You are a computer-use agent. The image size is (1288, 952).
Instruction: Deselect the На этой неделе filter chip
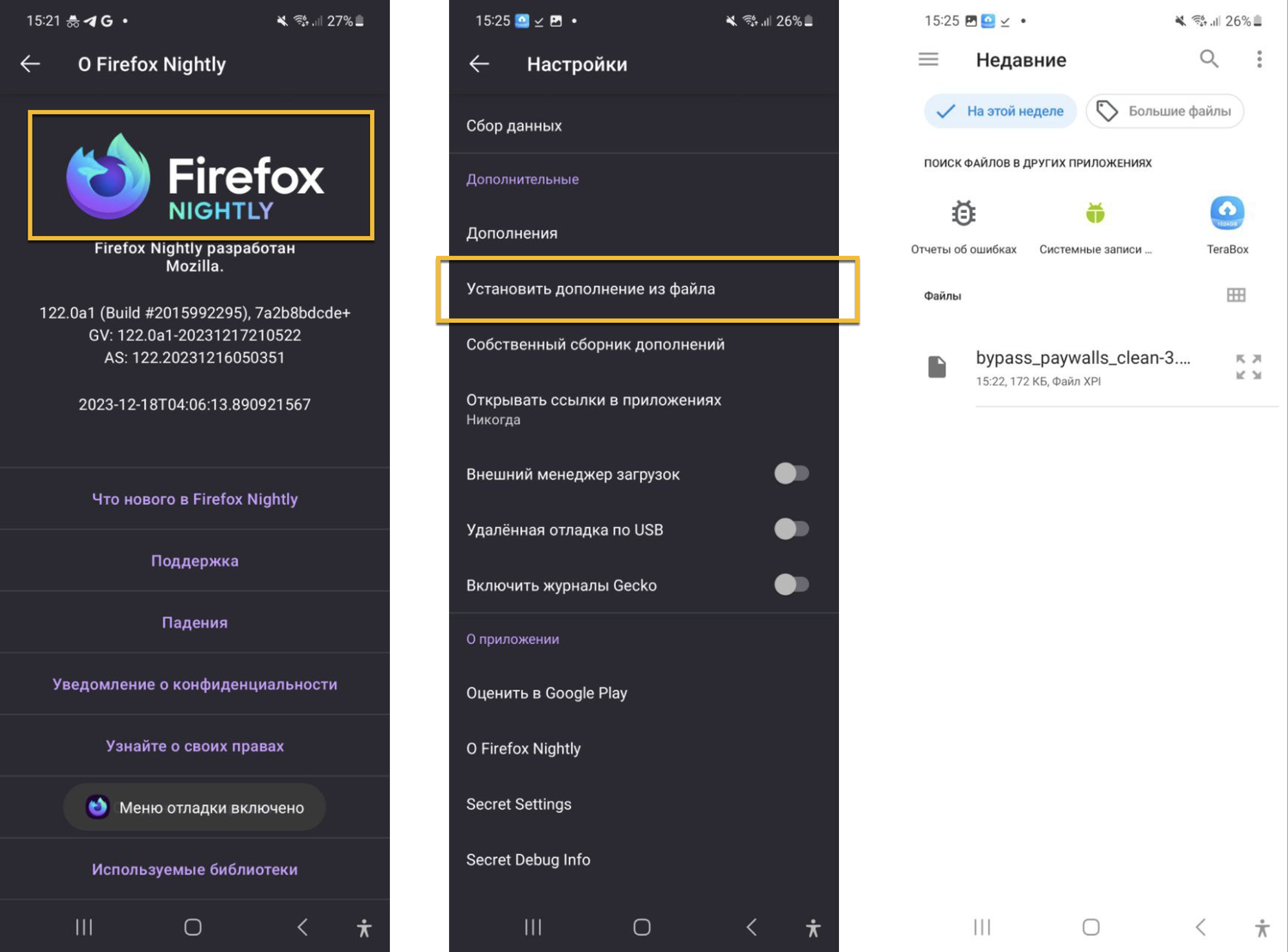[x=1000, y=111]
